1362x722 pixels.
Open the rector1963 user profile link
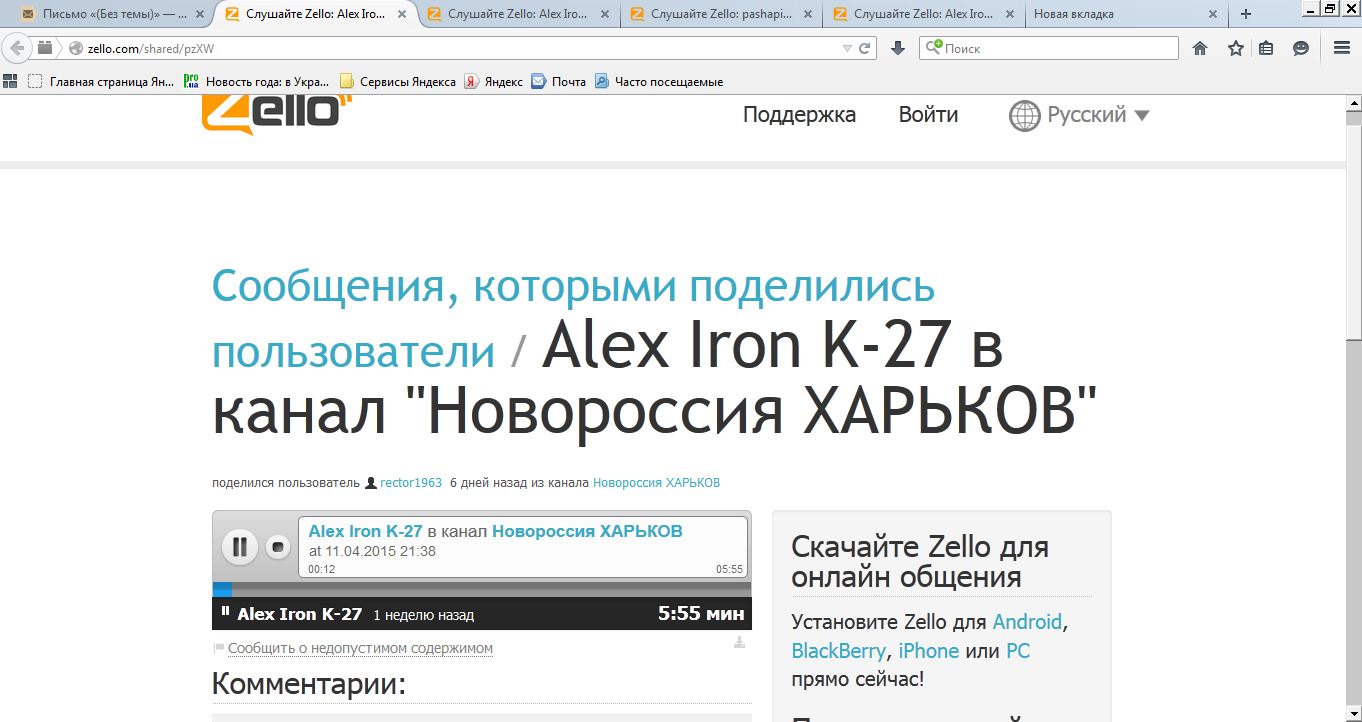pyautogui.click(x=410, y=483)
